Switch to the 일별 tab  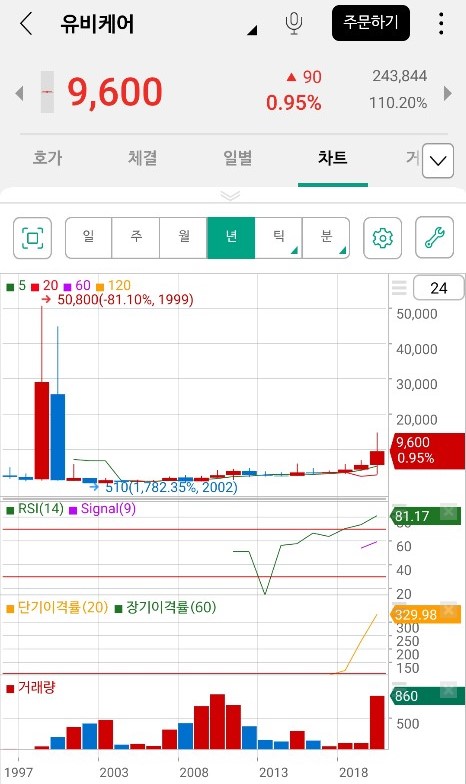[x=238, y=158]
